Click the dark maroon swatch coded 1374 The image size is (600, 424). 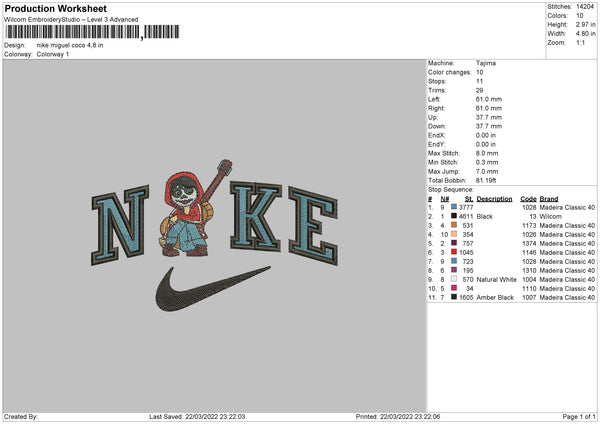454,243
